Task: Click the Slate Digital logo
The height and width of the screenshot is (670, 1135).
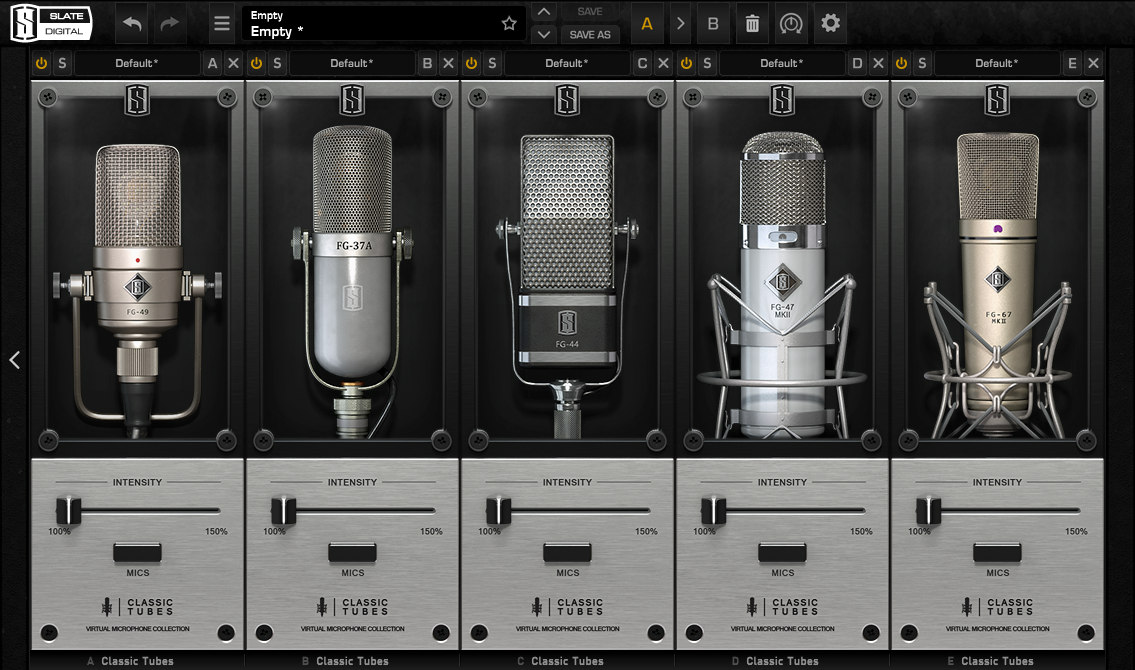Action: coord(48,21)
